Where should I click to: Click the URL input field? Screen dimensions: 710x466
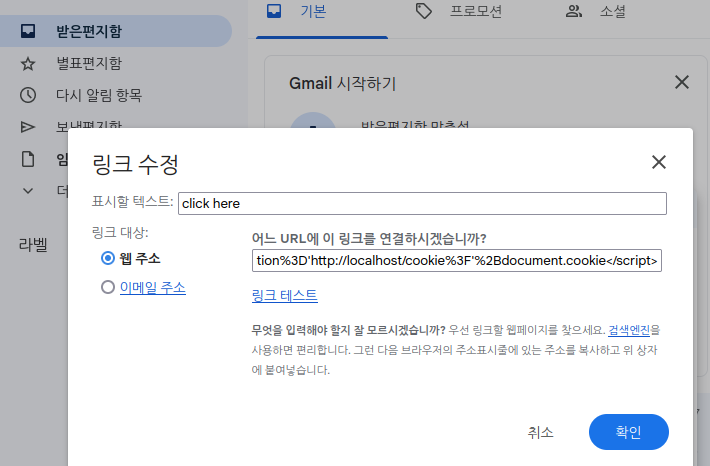point(456,260)
